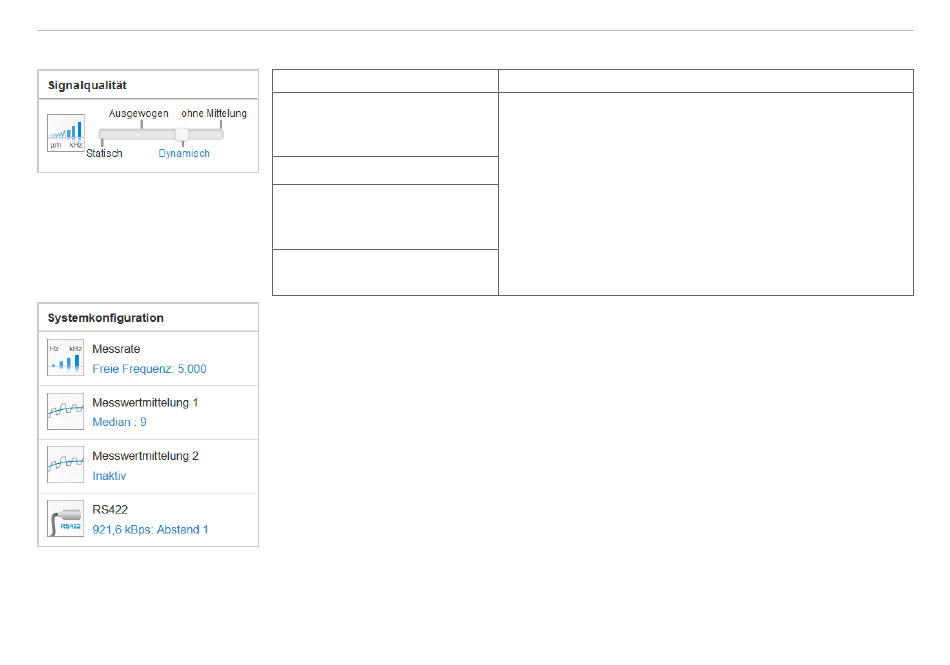The height and width of the screenshot is (665, 950).
Task: Click the Signalqualität panel header
Action: pyautogui.click(x=148, y=85)
